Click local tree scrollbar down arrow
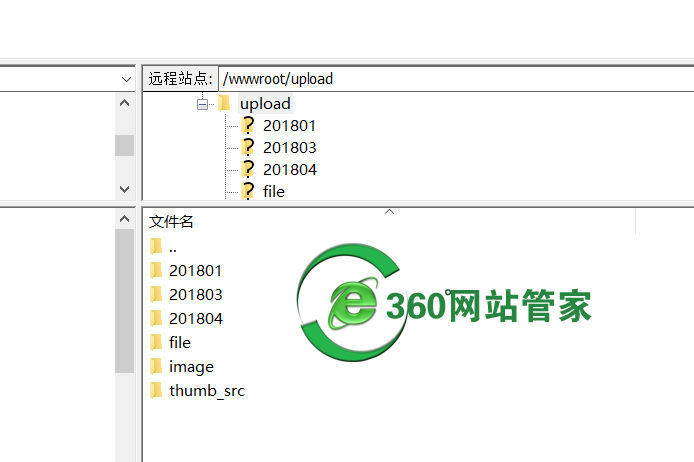The width and height of the screenshot is (694, 462). pos(124,189)
